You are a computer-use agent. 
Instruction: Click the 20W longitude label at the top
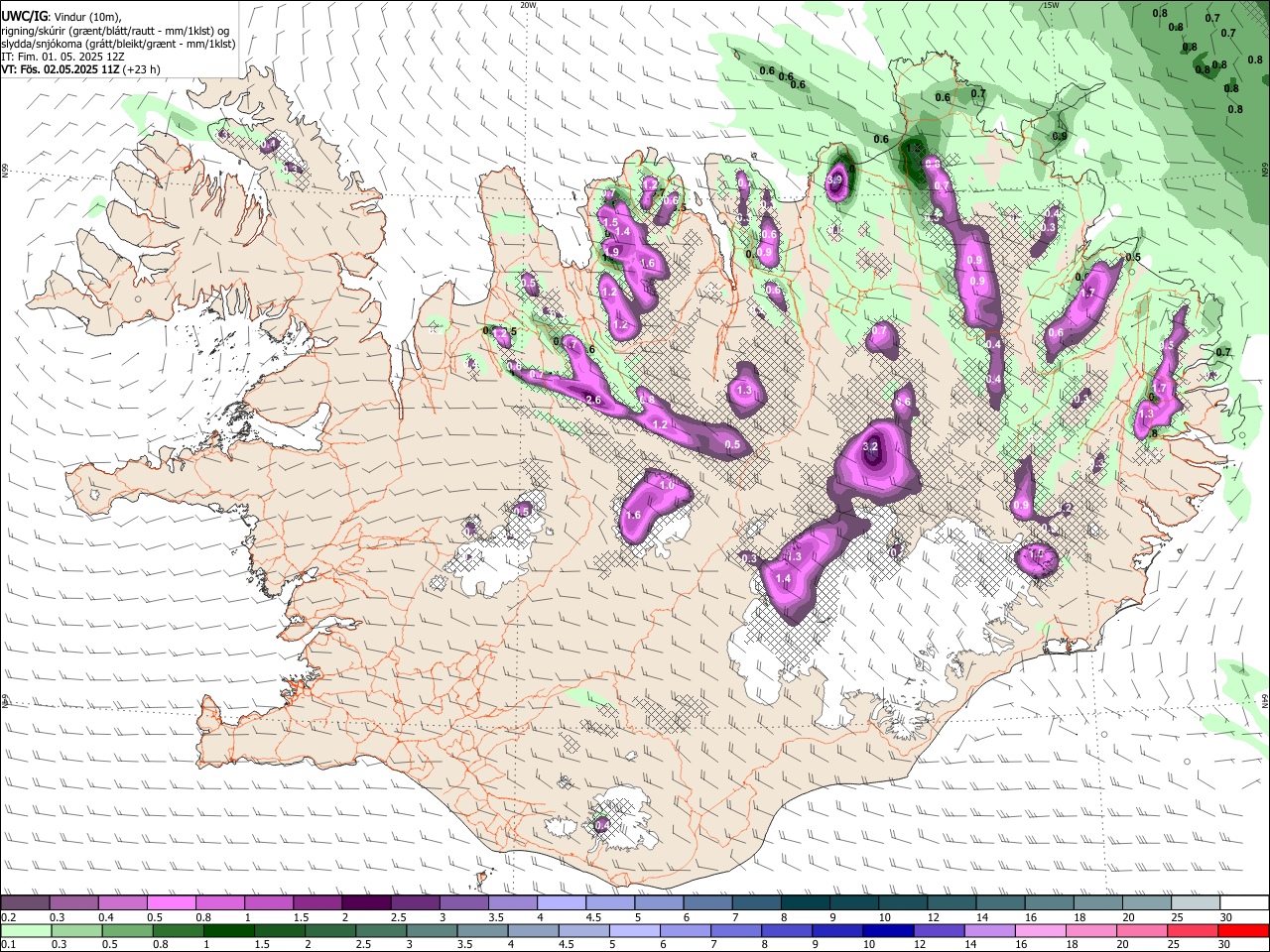tap(529, 5)
